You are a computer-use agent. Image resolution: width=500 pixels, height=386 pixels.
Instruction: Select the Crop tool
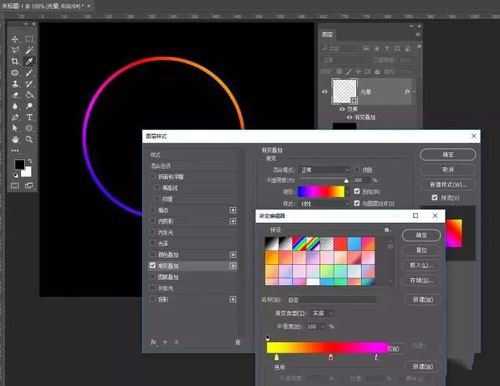click(x=15, y=61)
